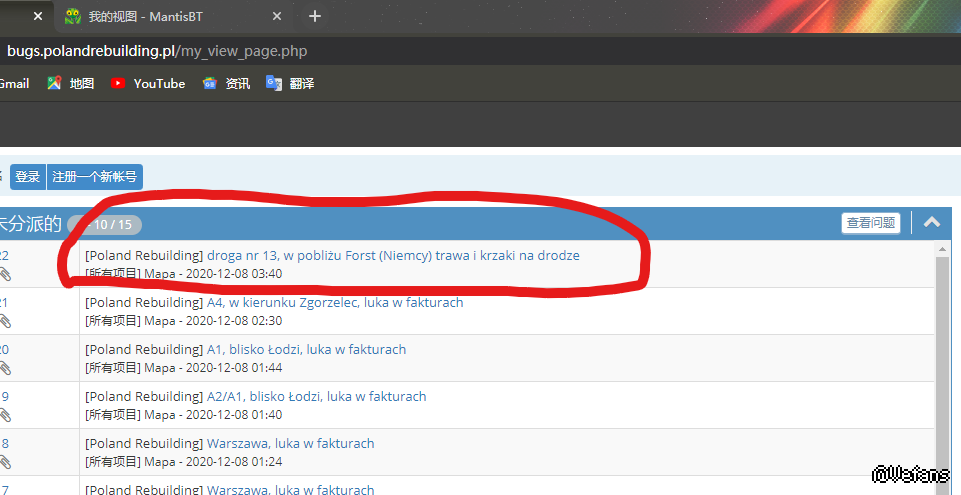
Task: Click the issue list scrollbar up arrow
Action: [944, 249]
